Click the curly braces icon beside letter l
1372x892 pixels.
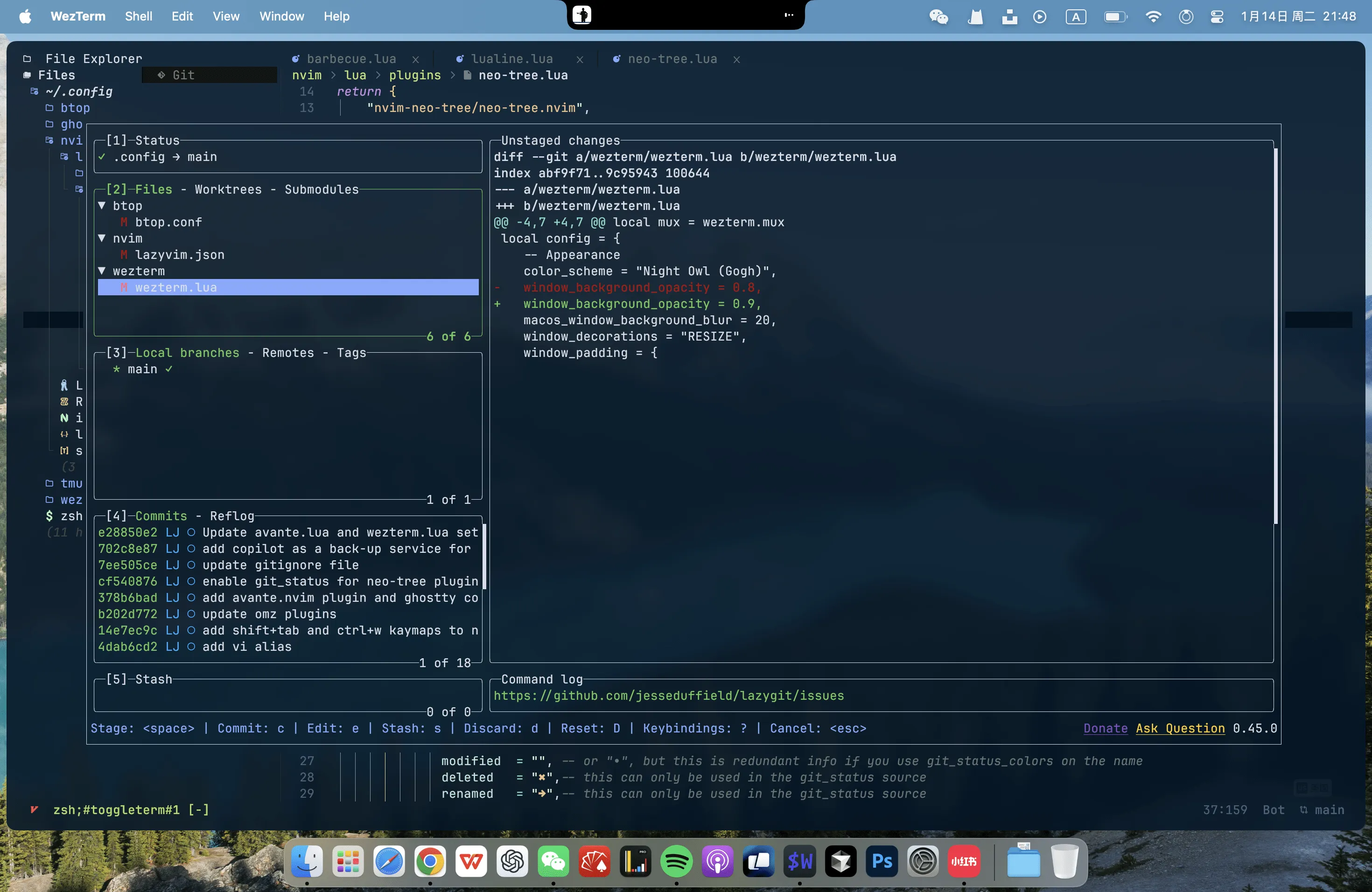[64, 434]
